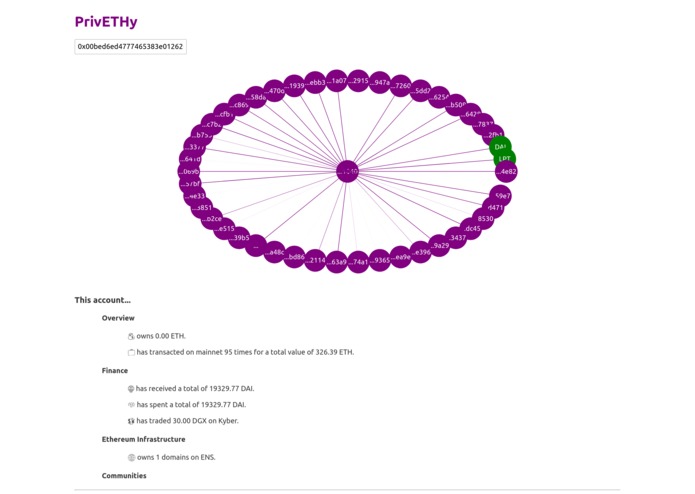Image resolution: width=695 pixels, height=494 pixels.
Task: Click the ...c7b2 address node
Action: pyautogui.click(x=212, y=124)
